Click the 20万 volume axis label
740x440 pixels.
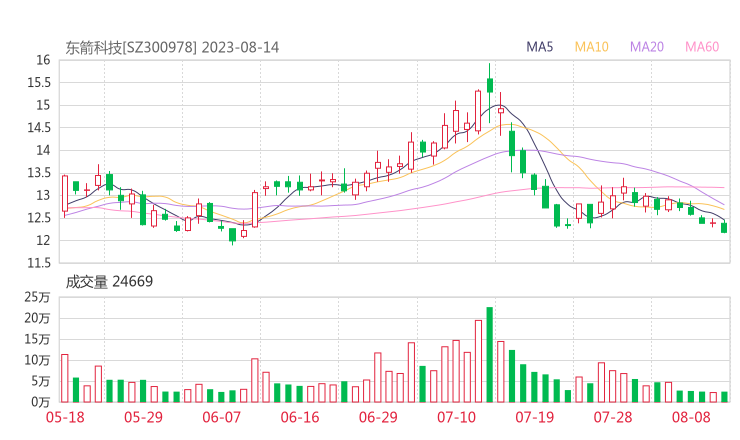(37, 318)
